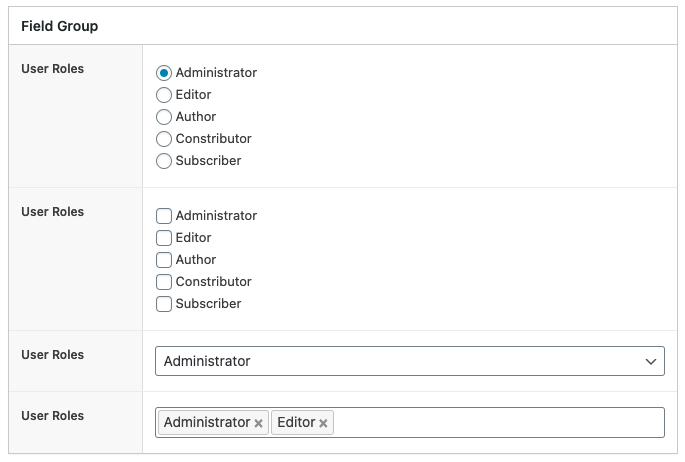Click the Author label in radio list
This screenshot has width=685, height=462.
point(196,117)
